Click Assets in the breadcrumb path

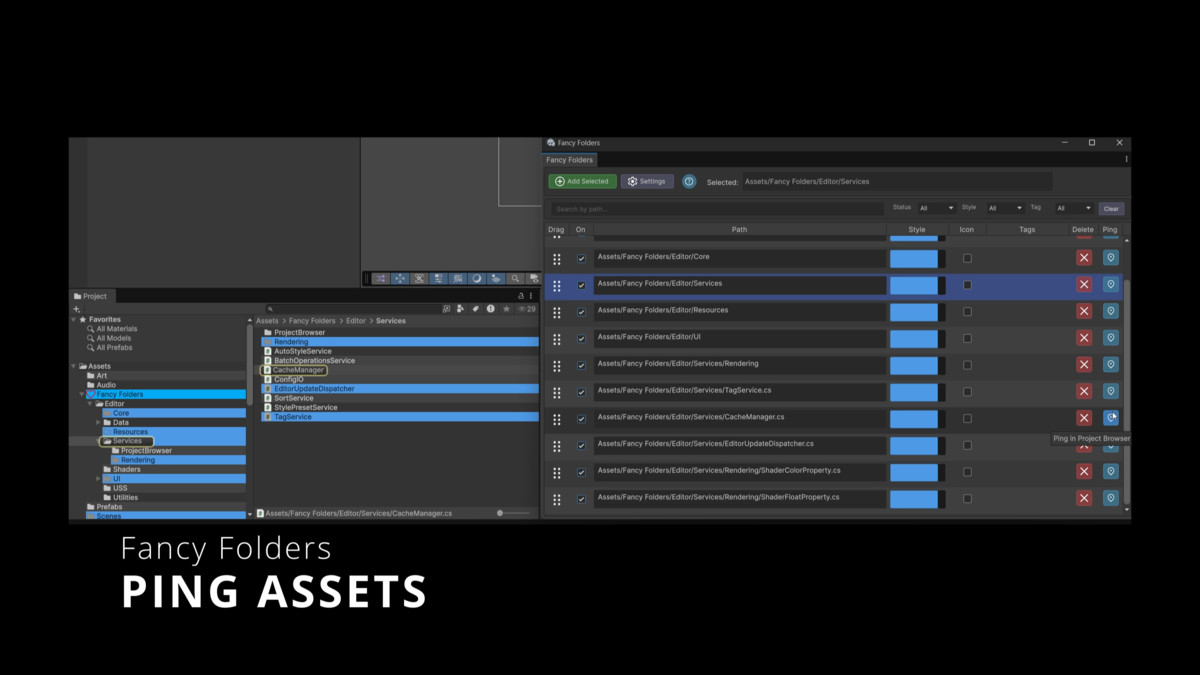(x=267, y=321)
